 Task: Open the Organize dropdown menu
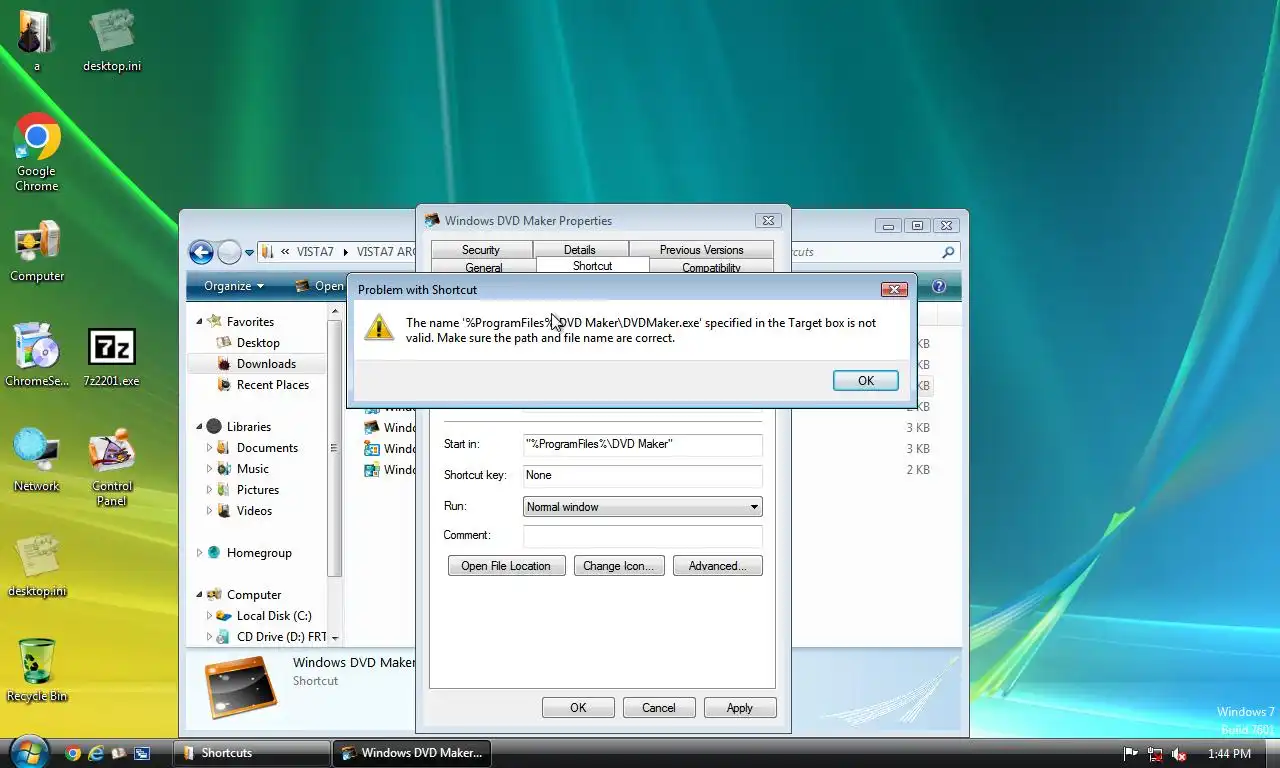(234, 286)
